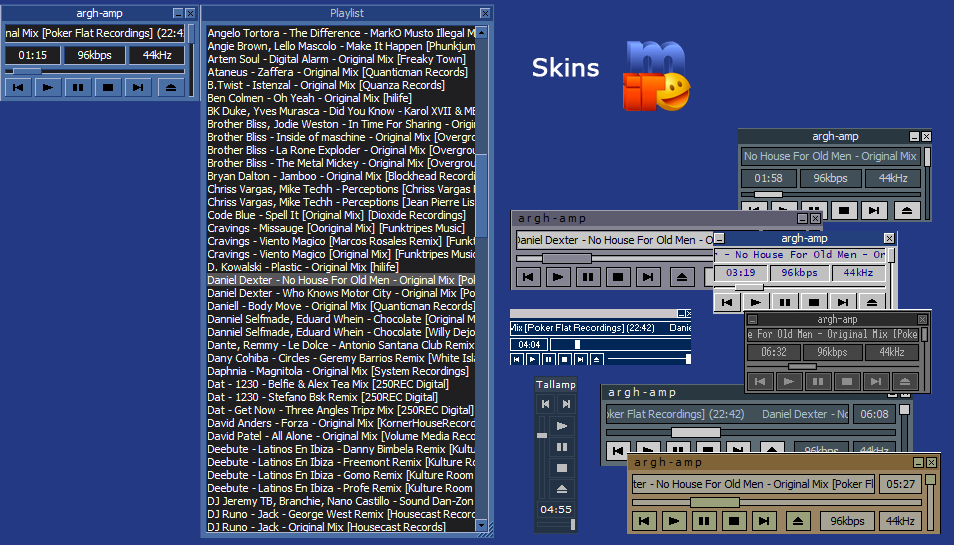Screen dimensions: 954x545
Task: Stop the tan 05:27 player
Action: 734,521
